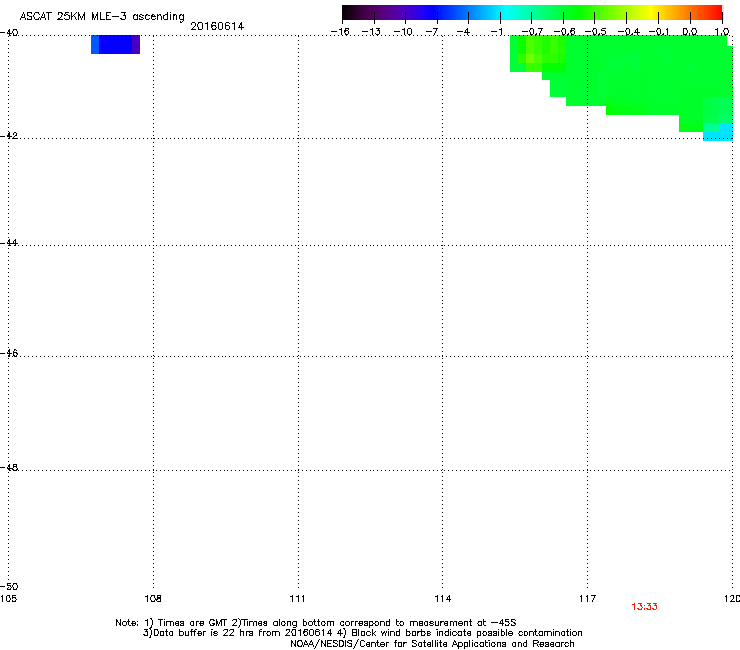740x650 pixels.
Task: Click the color scale label "-0.5"
Action: (596, 32)
